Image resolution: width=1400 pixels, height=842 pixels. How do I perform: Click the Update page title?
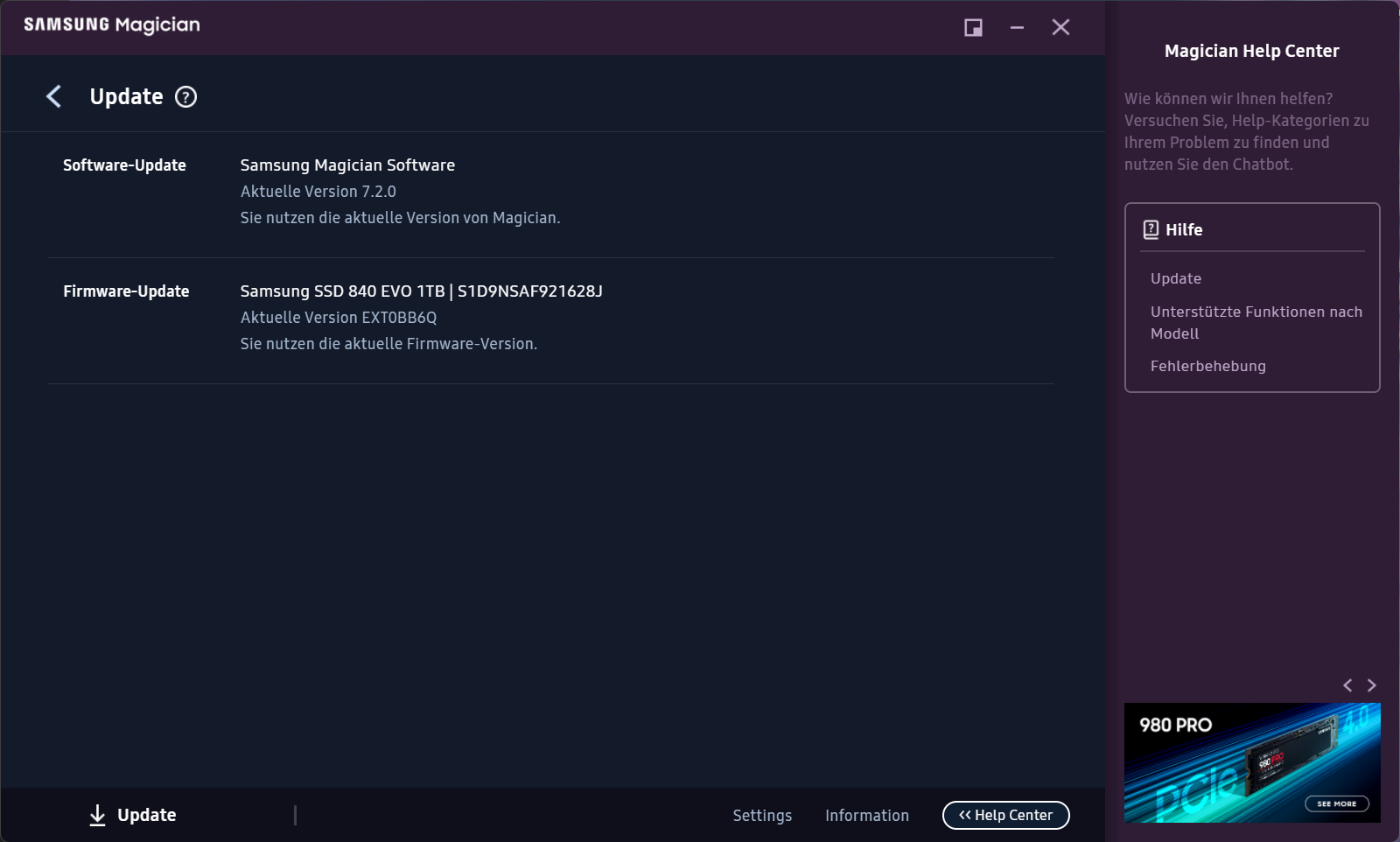(x=126, y=96)
